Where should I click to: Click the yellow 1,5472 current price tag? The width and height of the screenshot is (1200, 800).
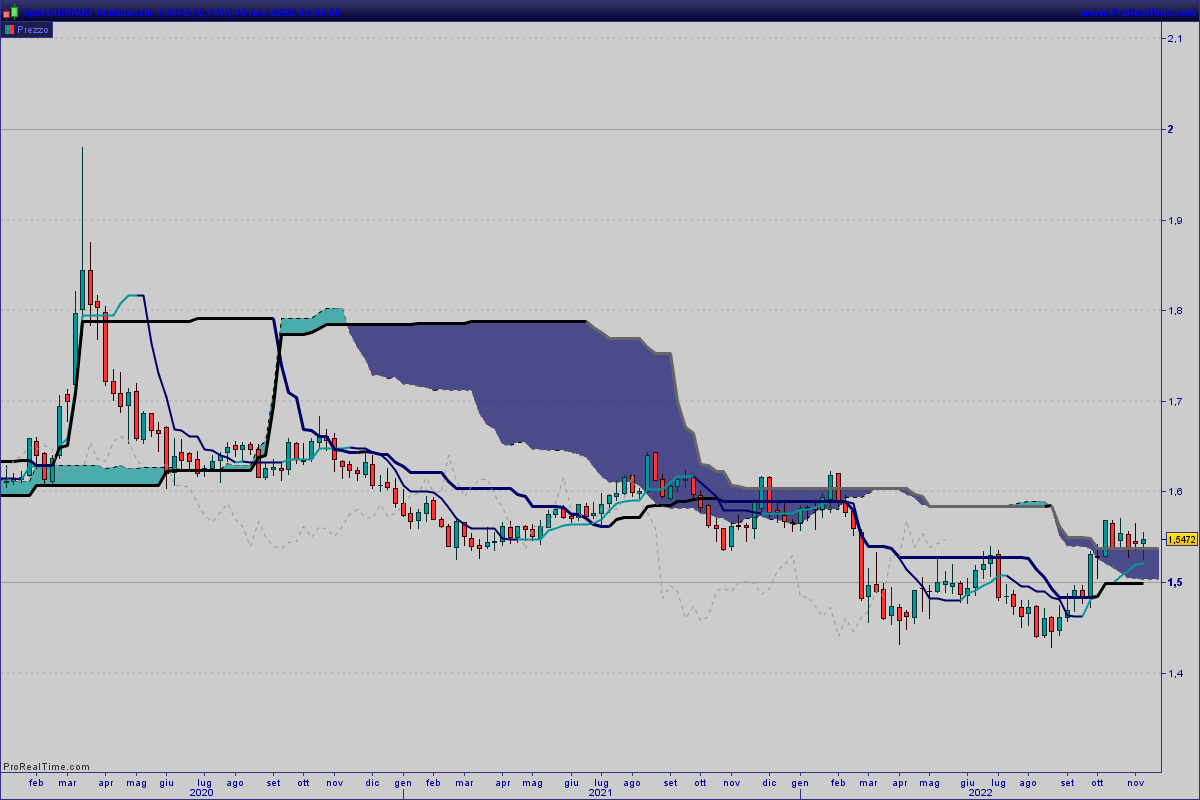pyautogui.click(x=1181, y=539)
